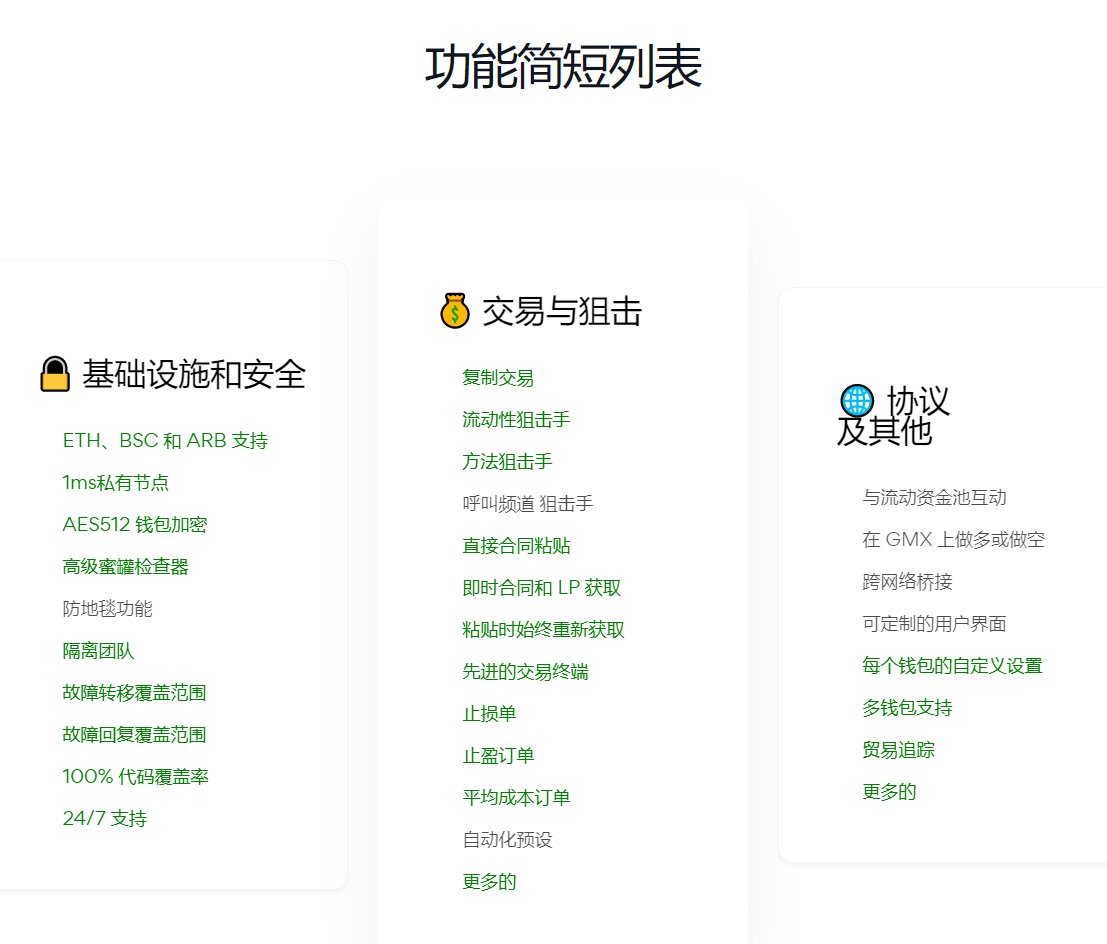The image size is (1107, 944).
Task: Open the 100% 代码覆盖率 link
Action: point(136,777)
